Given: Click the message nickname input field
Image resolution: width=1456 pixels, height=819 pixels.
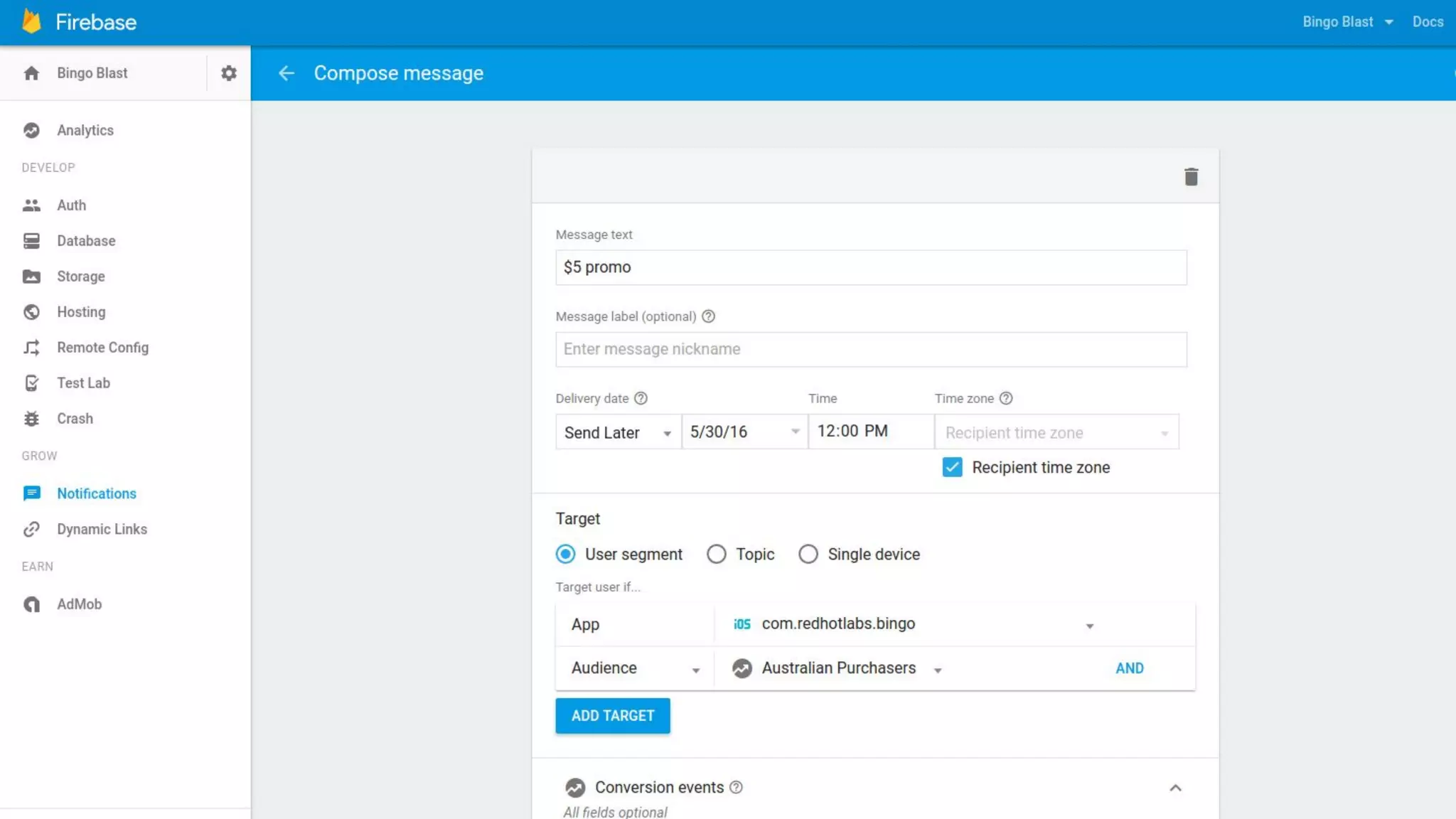Looking at the screenshot, I should 870,349.
